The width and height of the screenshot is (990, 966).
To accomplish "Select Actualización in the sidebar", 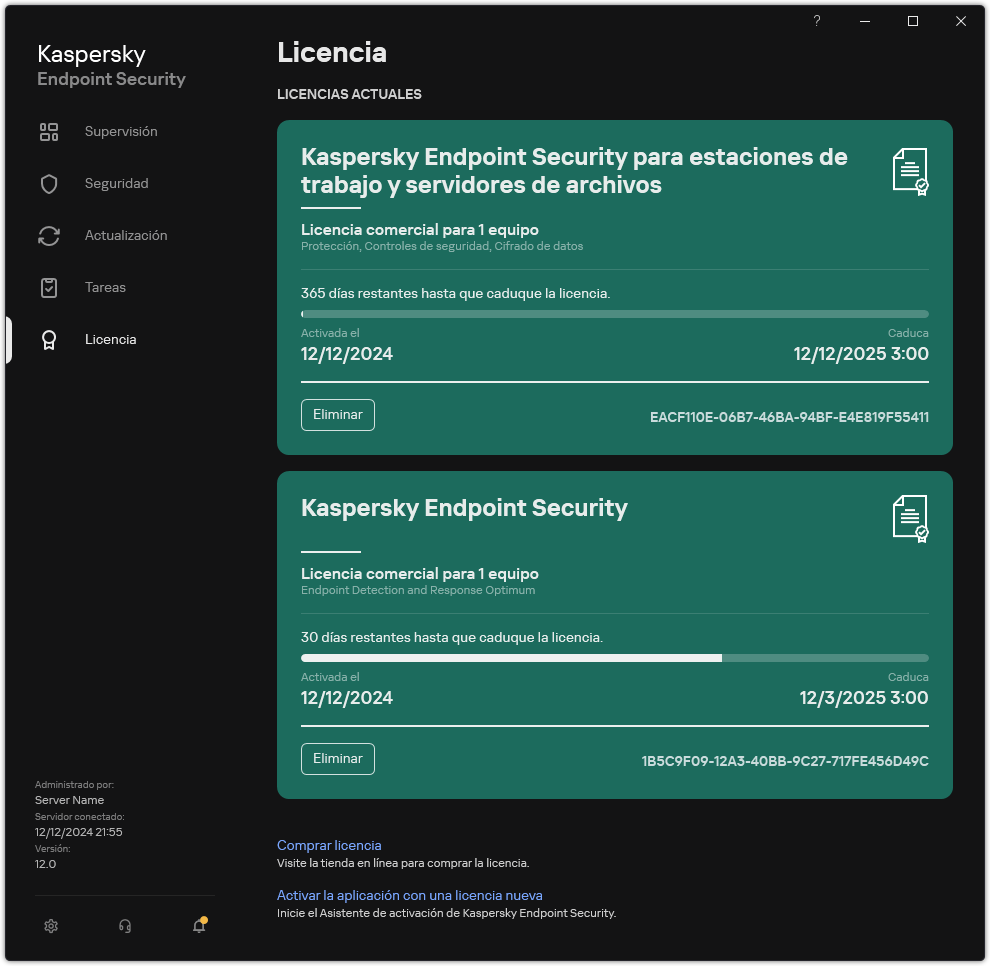I will (x=126, y=236).
